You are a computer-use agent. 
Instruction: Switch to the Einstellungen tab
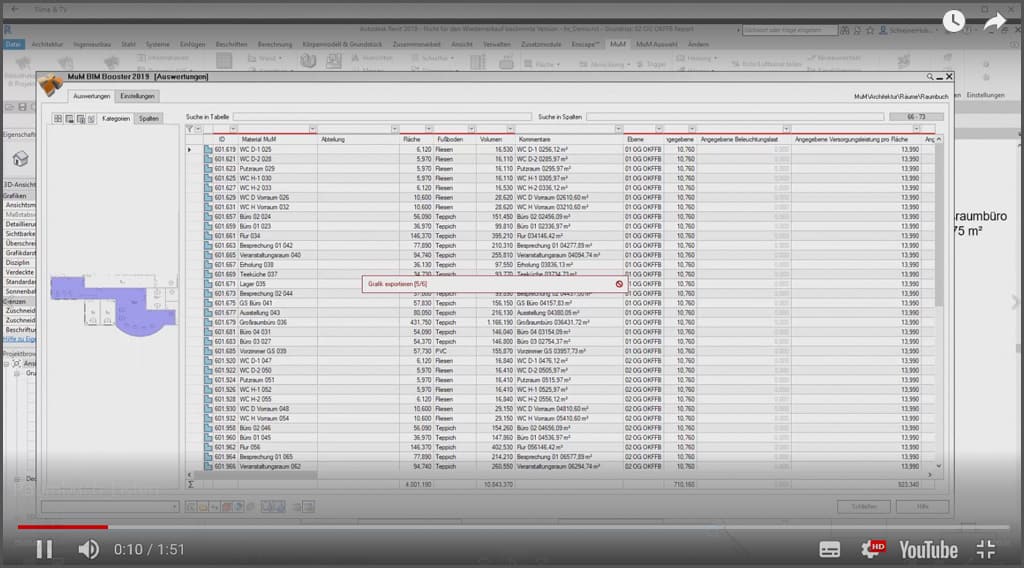click(x=137, y=96)
